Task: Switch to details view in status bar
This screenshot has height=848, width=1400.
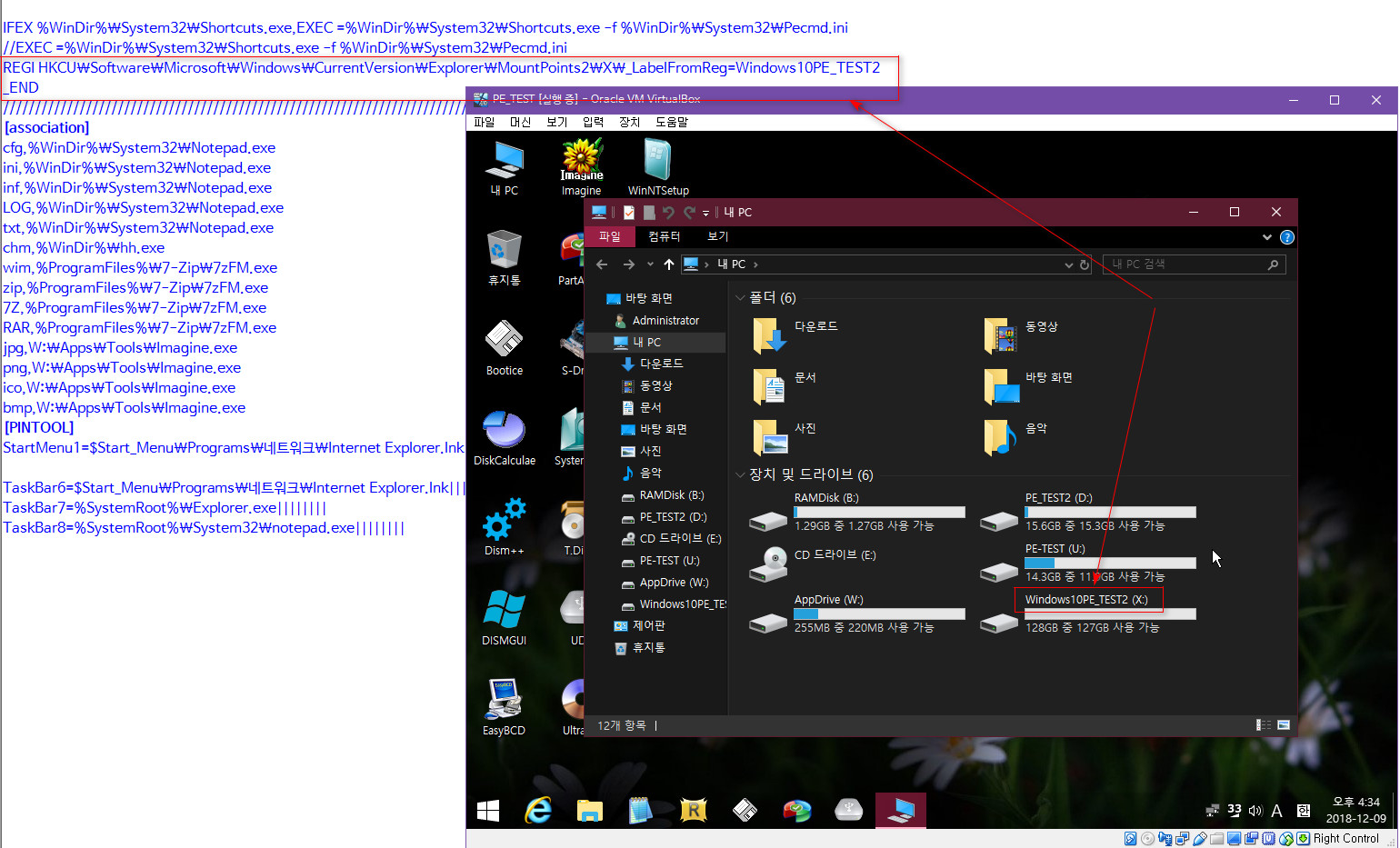Action: pyautogui.click(x=1264, y=725)
